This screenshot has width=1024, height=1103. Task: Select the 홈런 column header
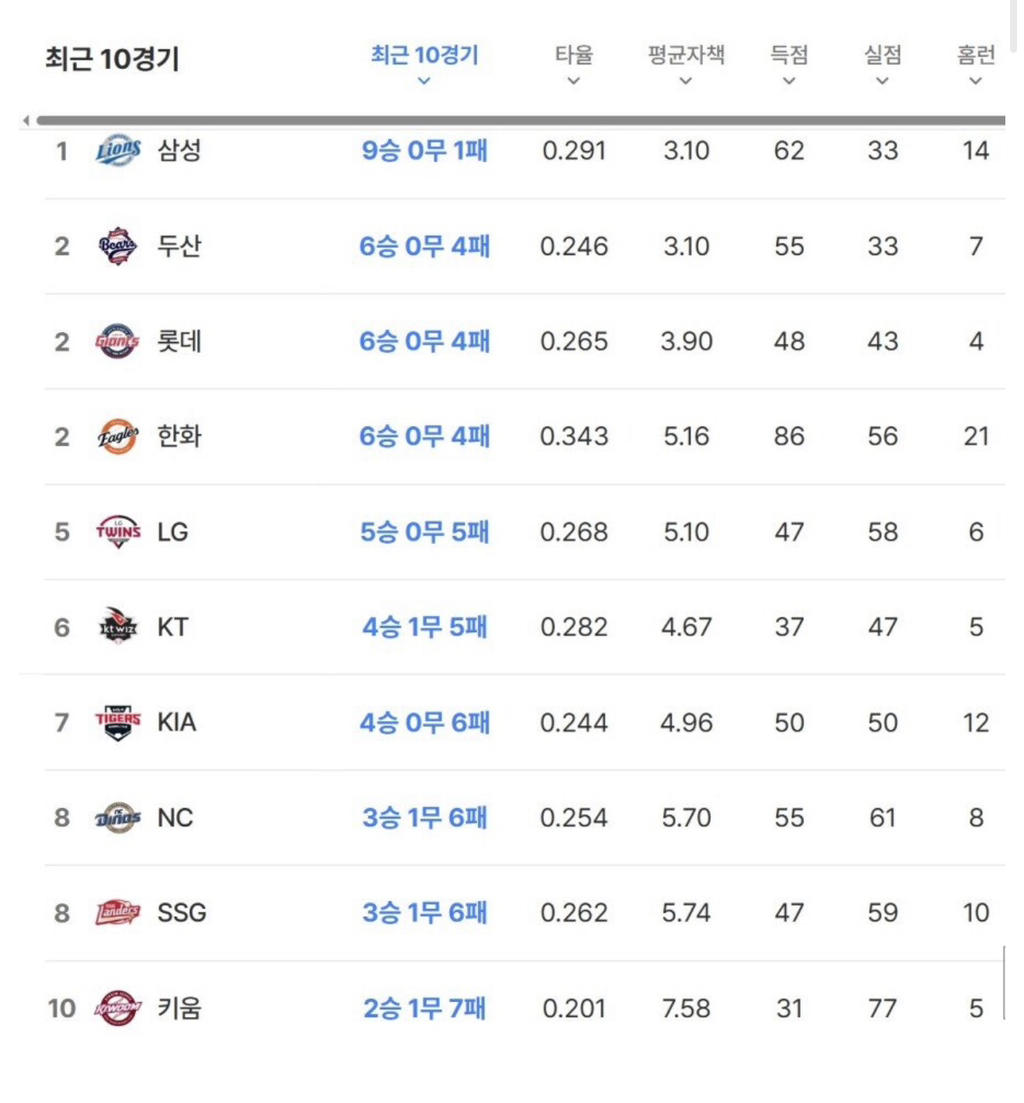click(x=975, y=55)
